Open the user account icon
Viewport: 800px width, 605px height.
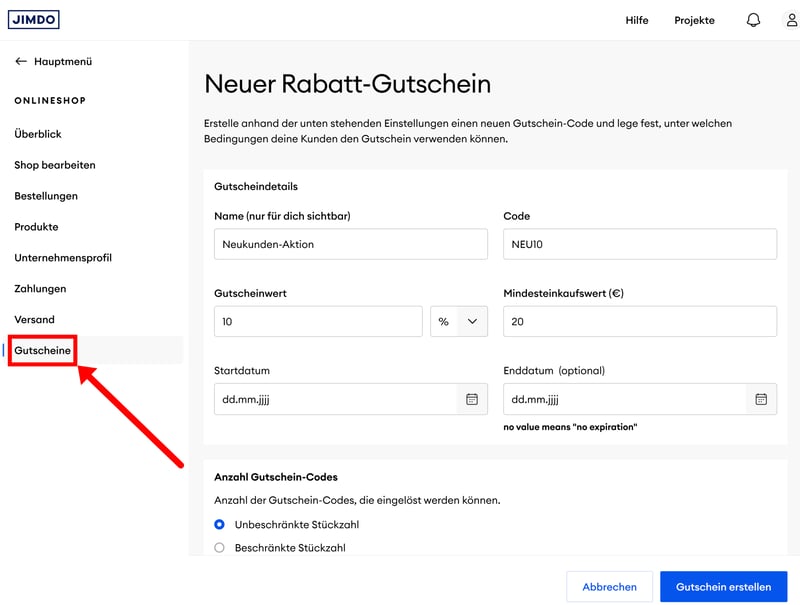791,20
